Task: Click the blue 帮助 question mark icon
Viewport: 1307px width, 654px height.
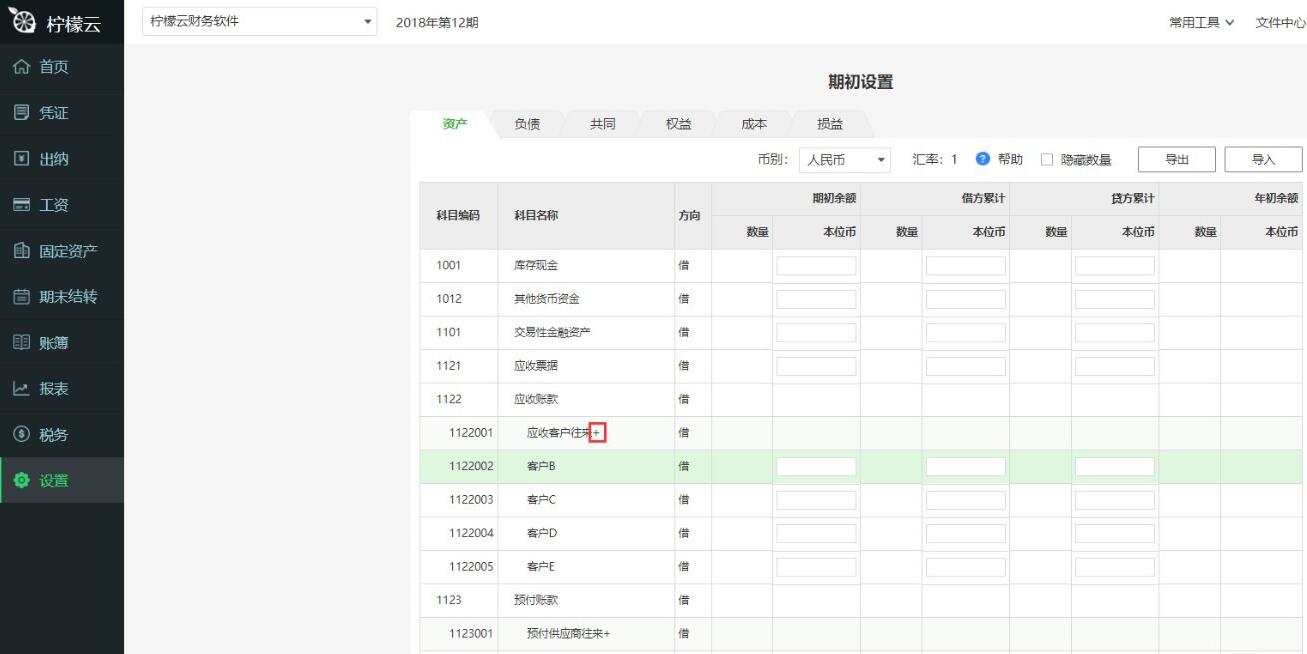Action: pyautogui.click(x=982, y=159)
